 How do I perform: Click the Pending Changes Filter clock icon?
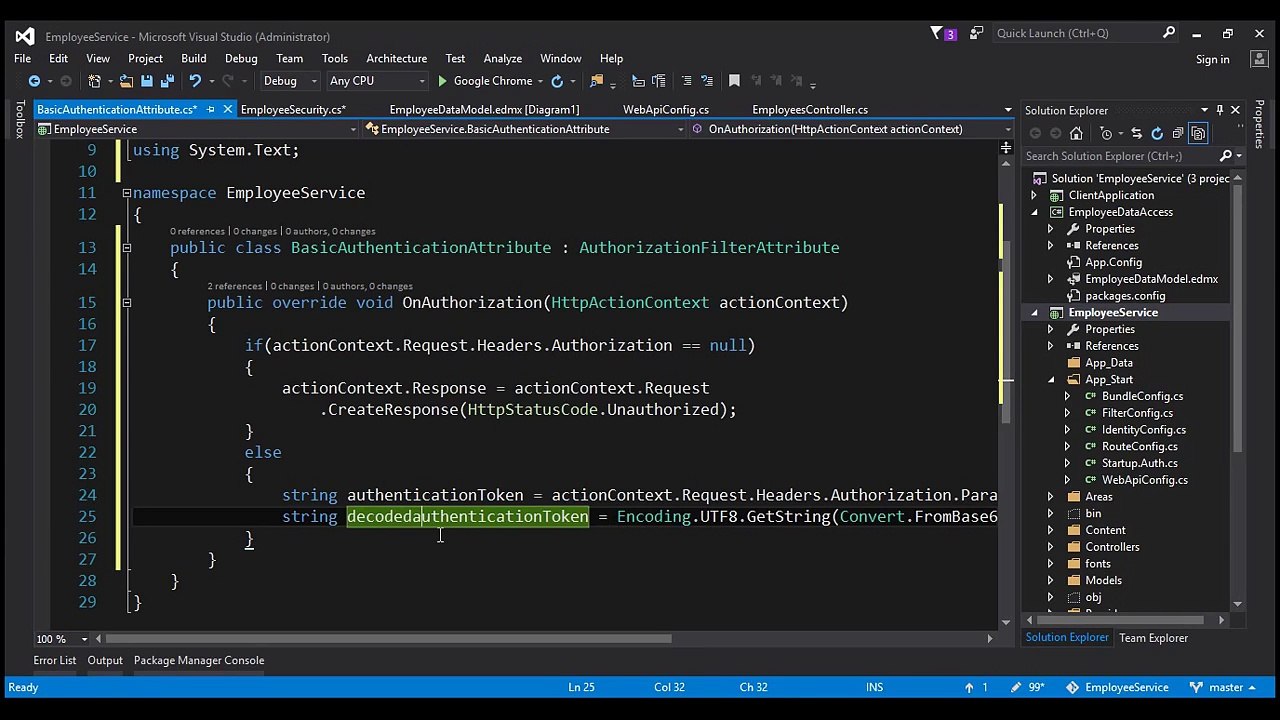tap(1106, 133)
